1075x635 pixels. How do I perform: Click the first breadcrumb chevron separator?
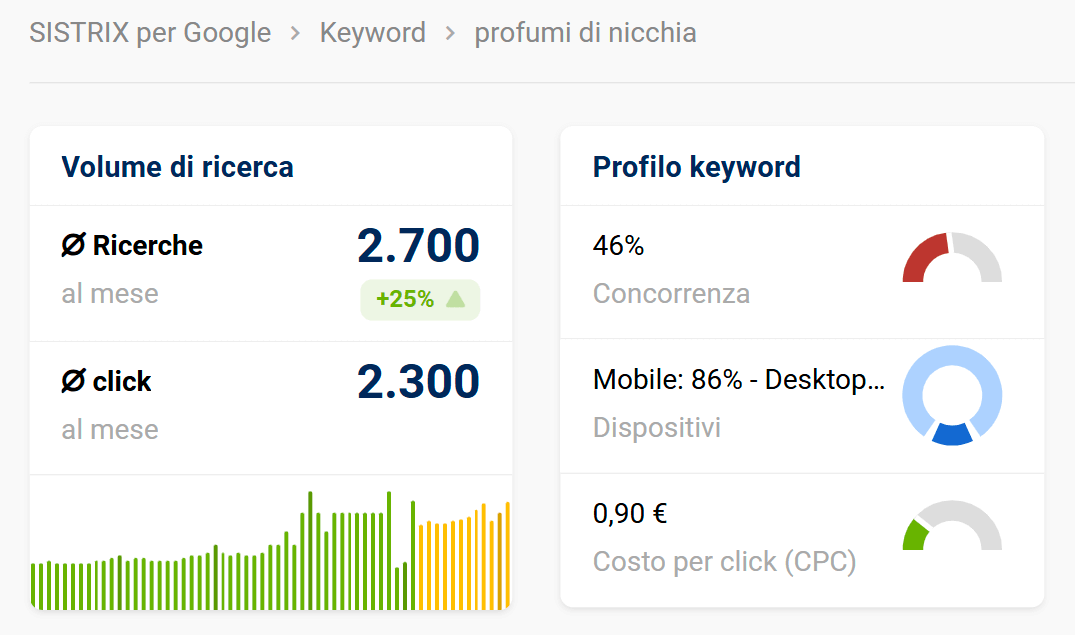[295, 33]
